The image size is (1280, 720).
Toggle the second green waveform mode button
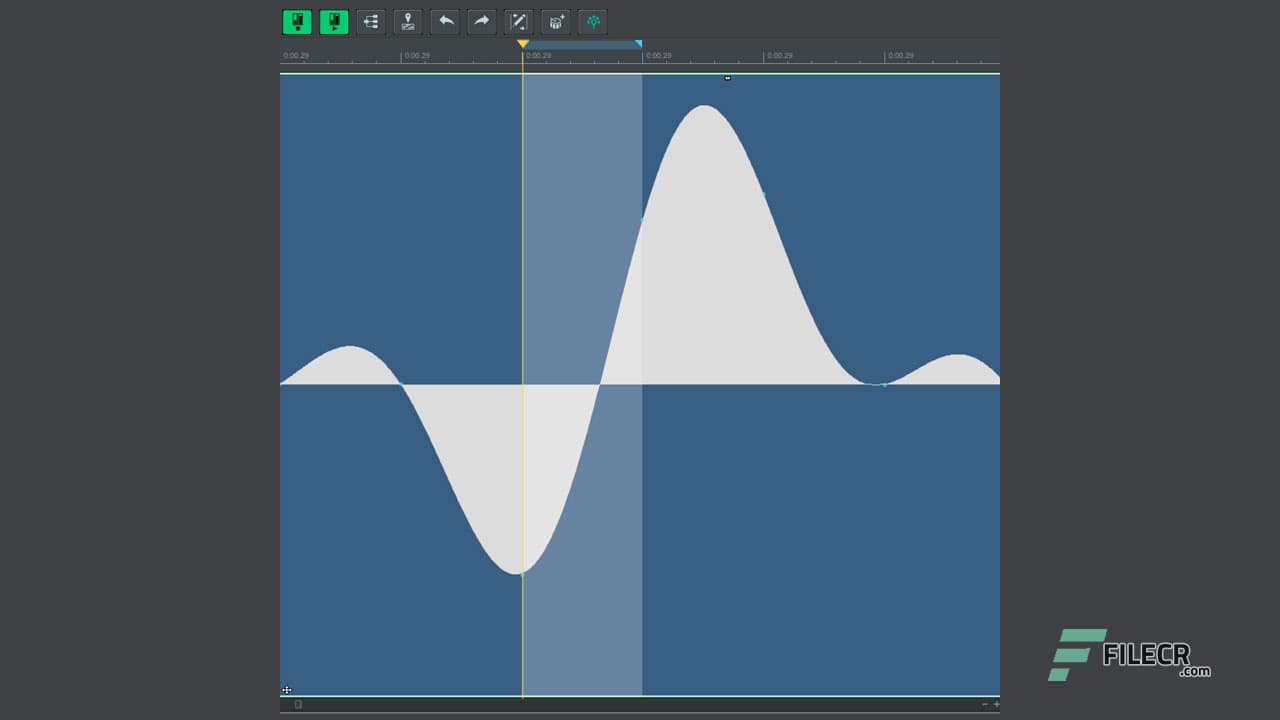(334, 21)
